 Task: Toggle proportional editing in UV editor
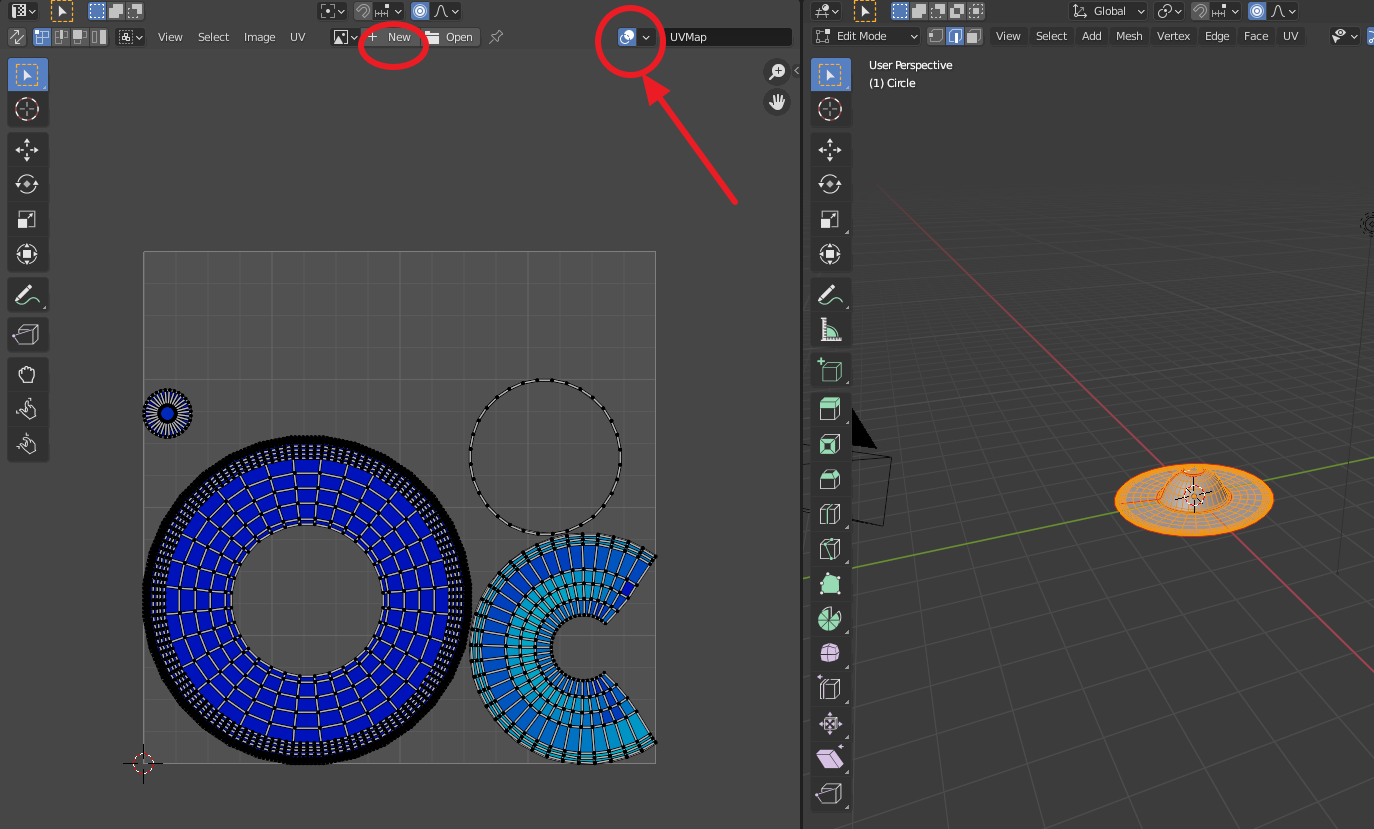420,11
